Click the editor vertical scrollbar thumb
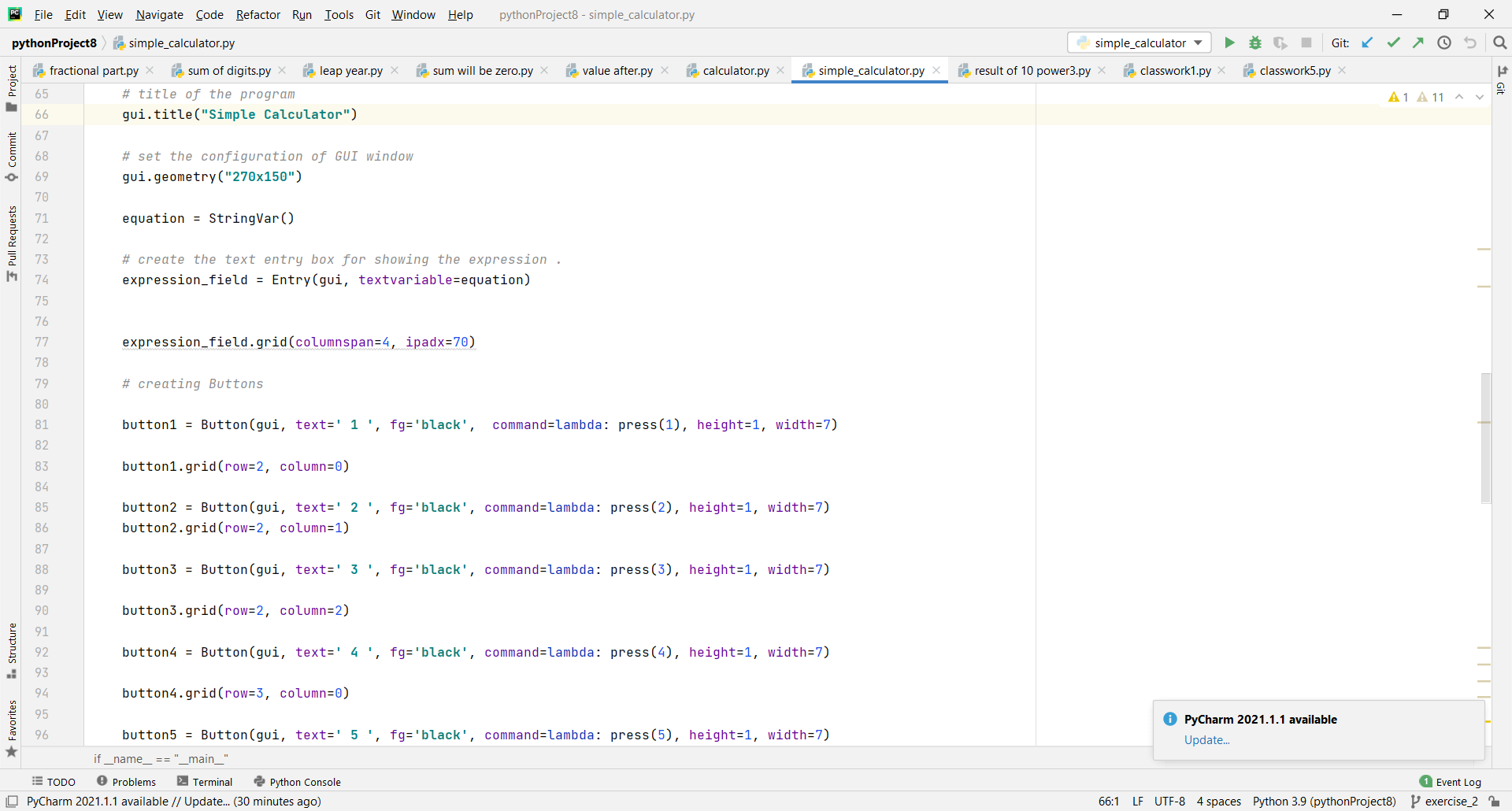1512x811 pixels. pyautogui.click(x=1486, y=438)
